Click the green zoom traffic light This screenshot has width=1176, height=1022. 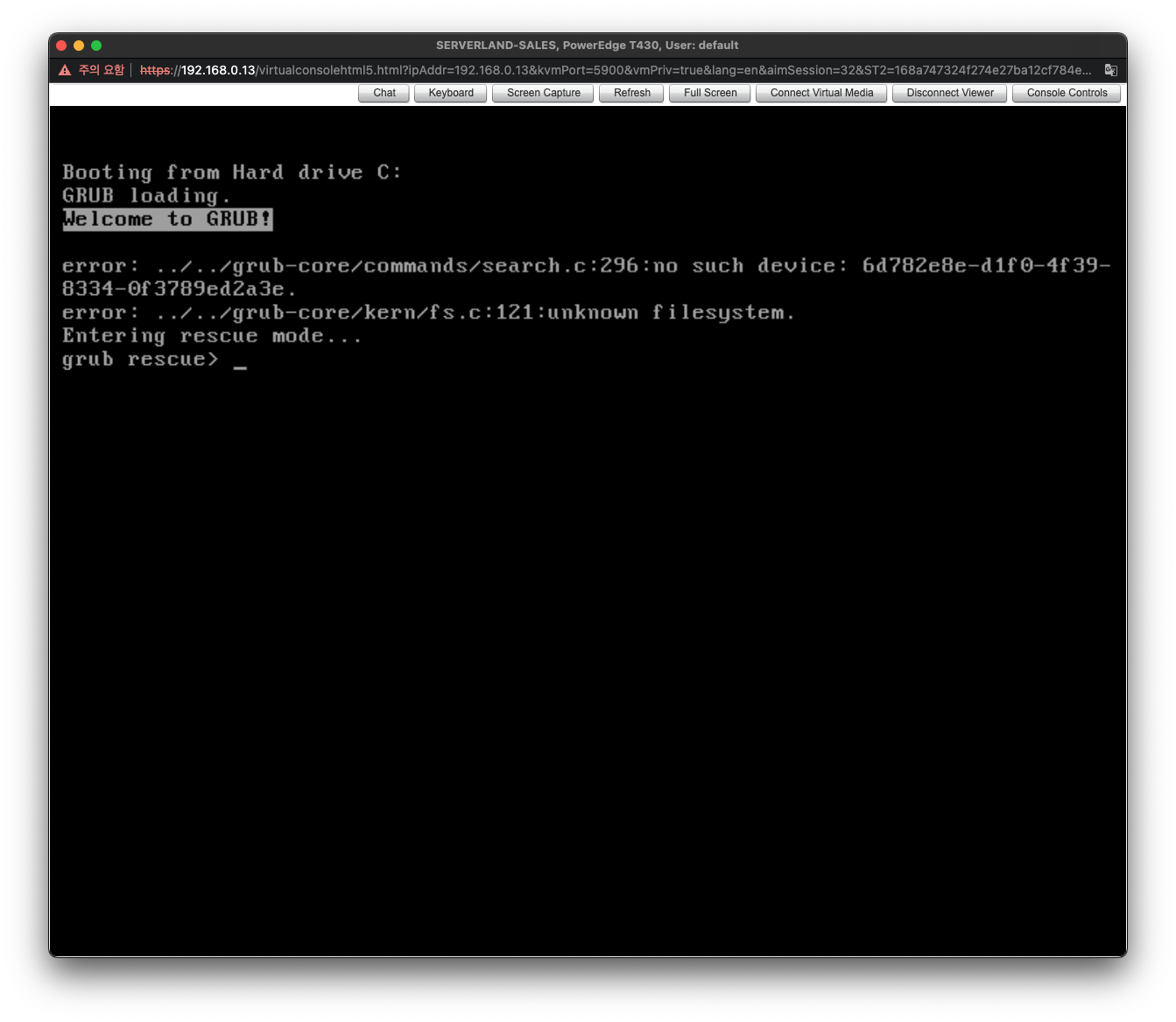click(x=96, y=45)
